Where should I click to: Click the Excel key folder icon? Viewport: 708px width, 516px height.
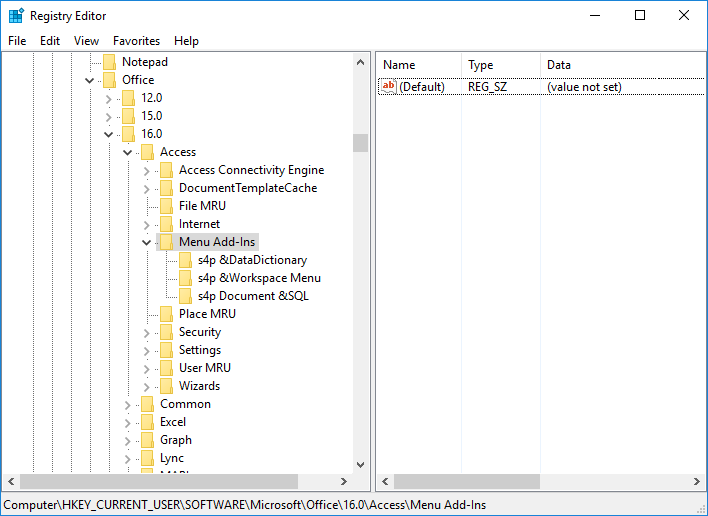[147, 423]
